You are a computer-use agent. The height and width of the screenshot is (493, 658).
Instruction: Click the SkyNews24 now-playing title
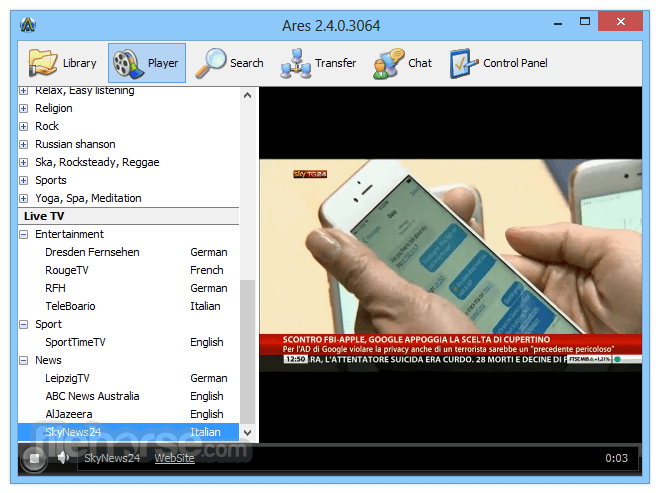click(x=112, y=458)
